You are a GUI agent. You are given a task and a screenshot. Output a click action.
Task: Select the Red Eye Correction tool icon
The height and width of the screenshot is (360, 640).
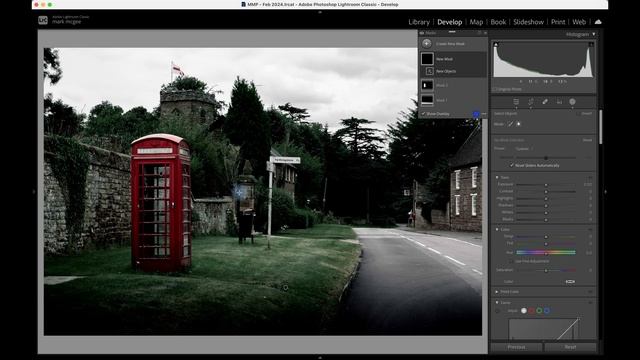coord(559,102)
